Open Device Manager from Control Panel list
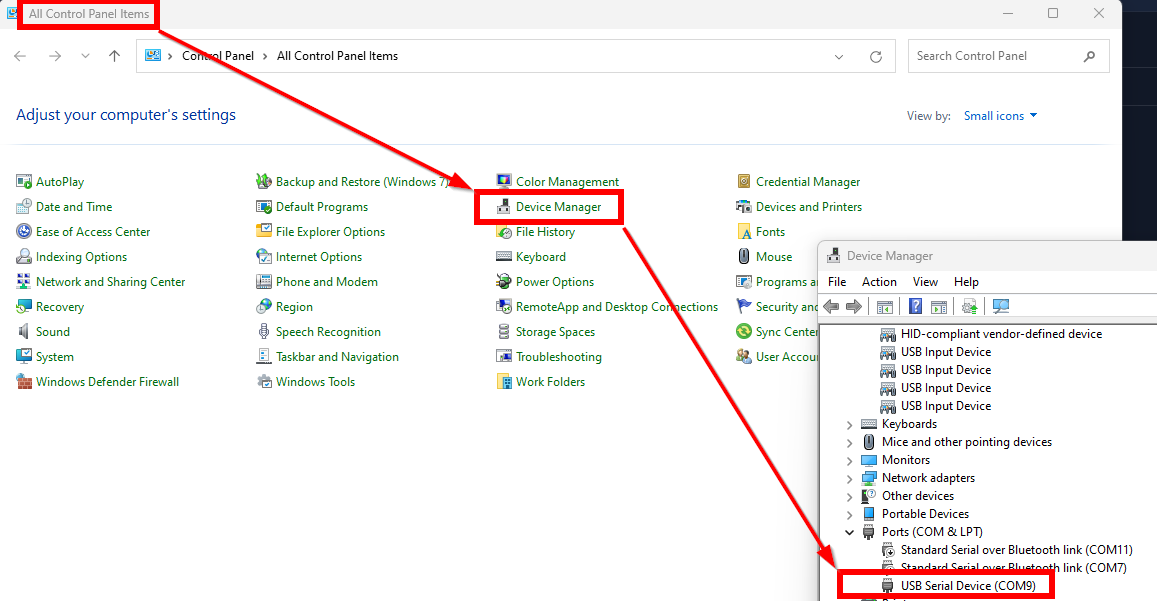The height and width of the screenshot is (601, 1157). pyautogui.click(x=558, y=207)
